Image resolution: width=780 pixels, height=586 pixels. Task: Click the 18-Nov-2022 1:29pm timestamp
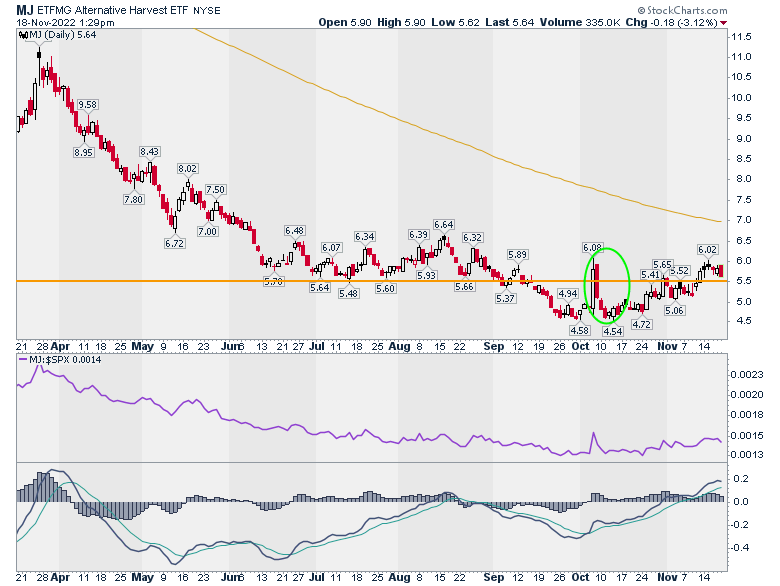click(65, 22)
